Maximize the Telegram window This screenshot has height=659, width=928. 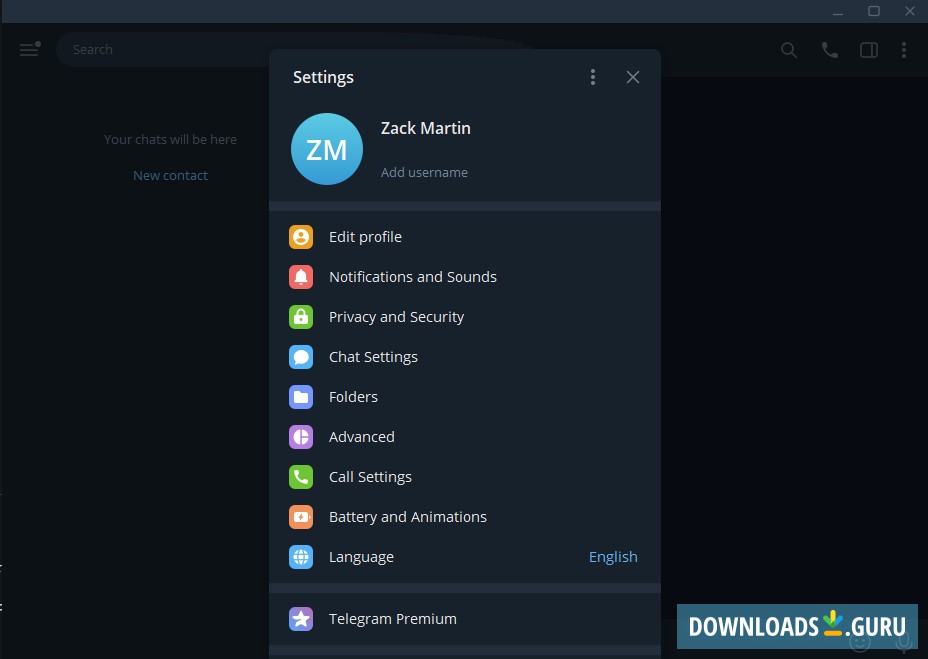[874, 11]
